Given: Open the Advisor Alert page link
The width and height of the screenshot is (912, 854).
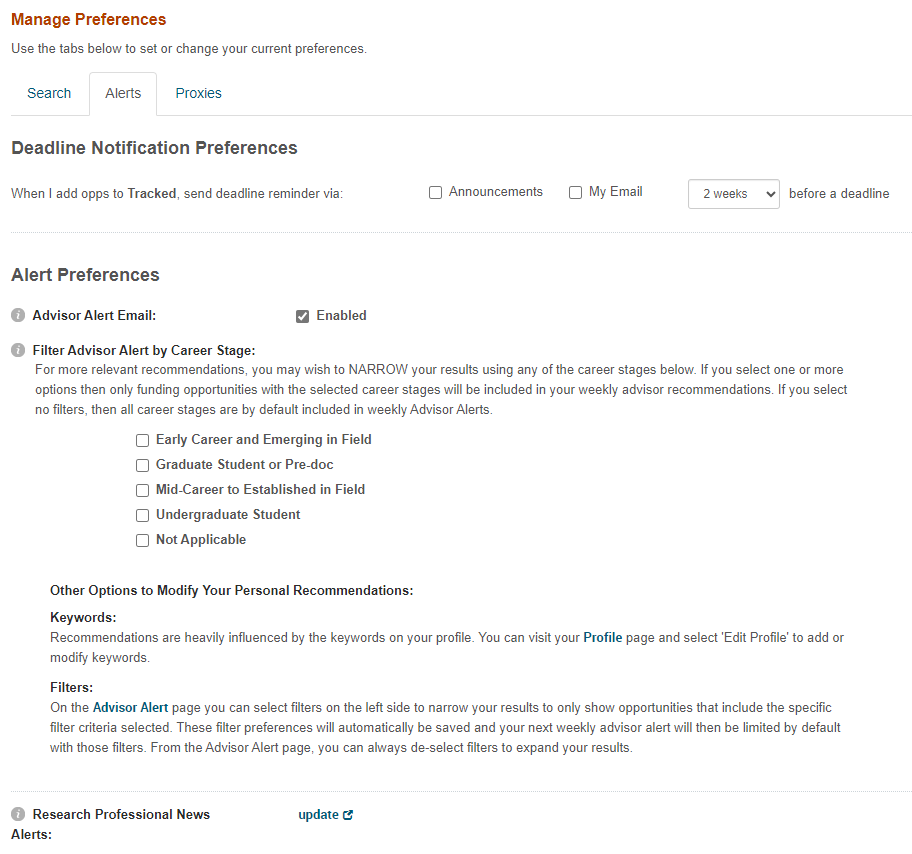Looking at the screenshot, I should click(130, 708).
